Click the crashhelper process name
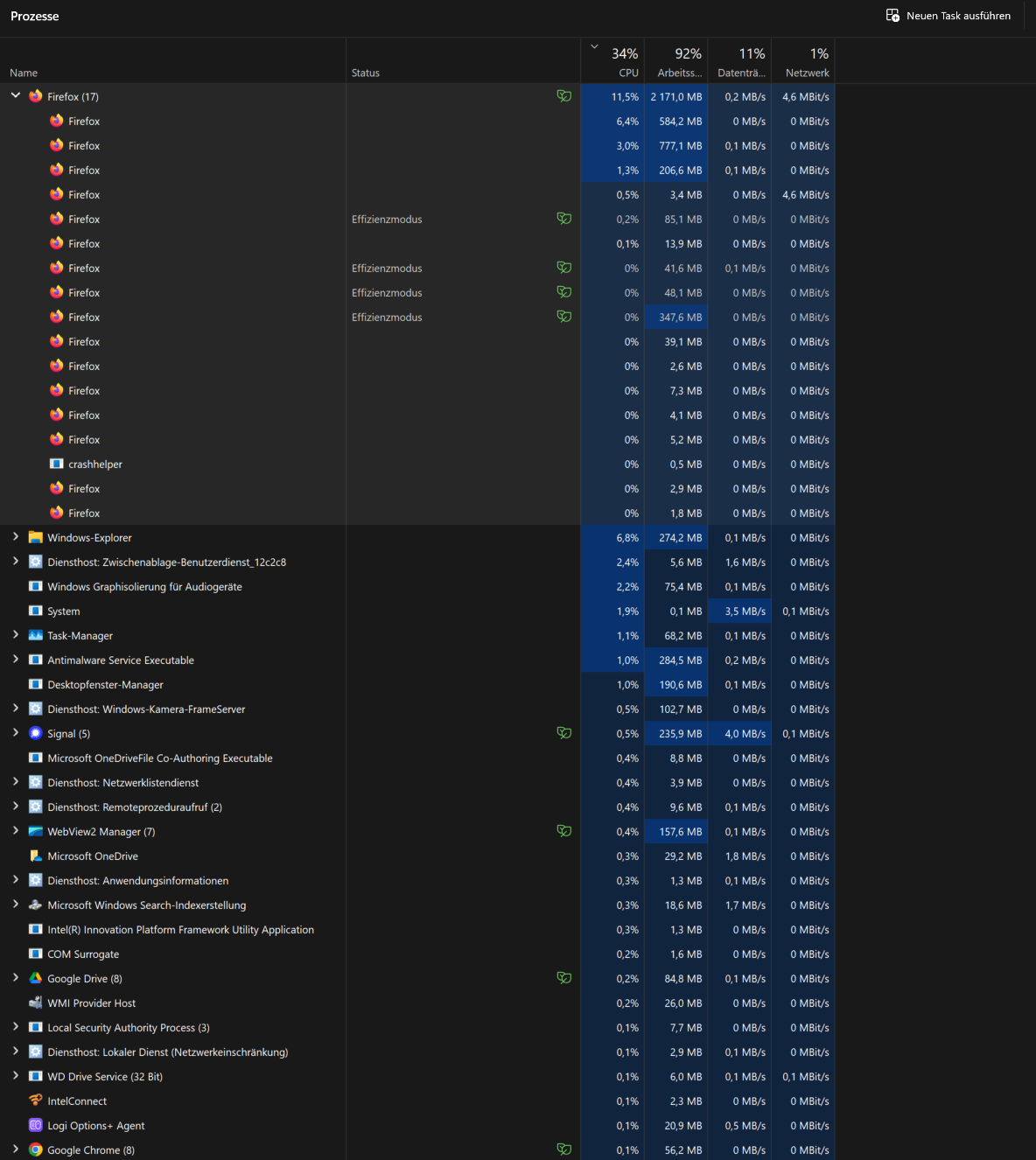This screenshot has height=1160, width=1036. point(95,465)
